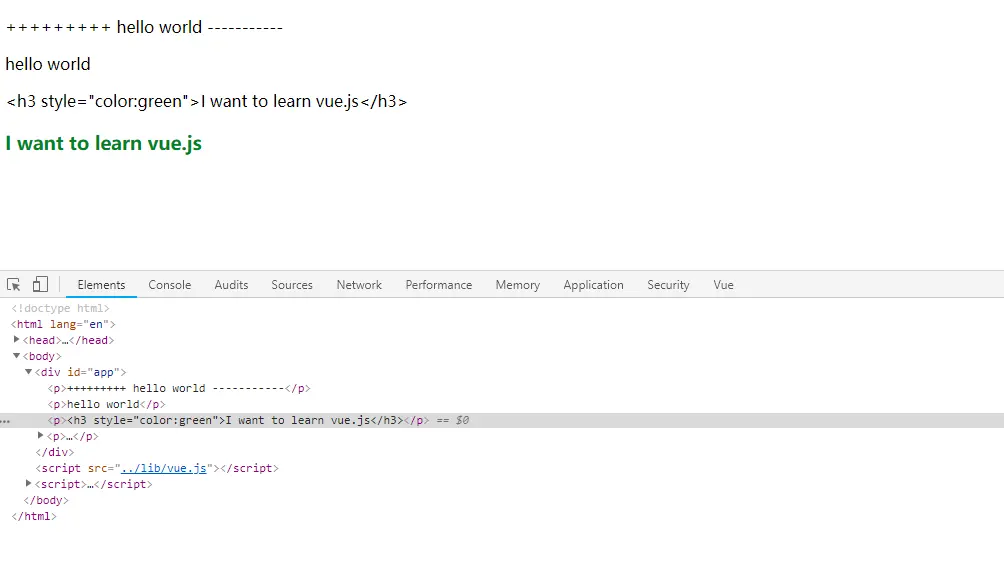Click the raw h3 markup paragraph on page
This screenshot has height=562, width=1004.
click(x=206, y=102)
